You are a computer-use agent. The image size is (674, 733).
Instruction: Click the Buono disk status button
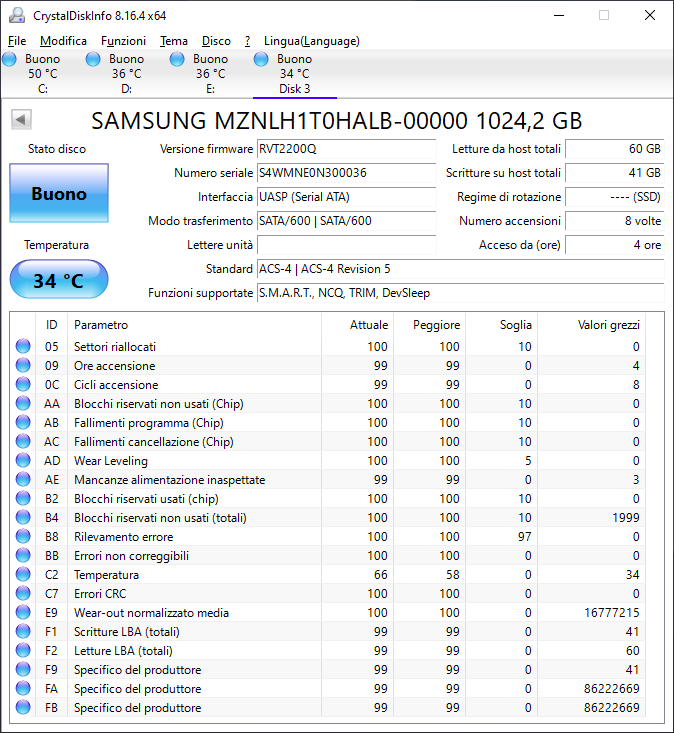[x=59, y=193]
